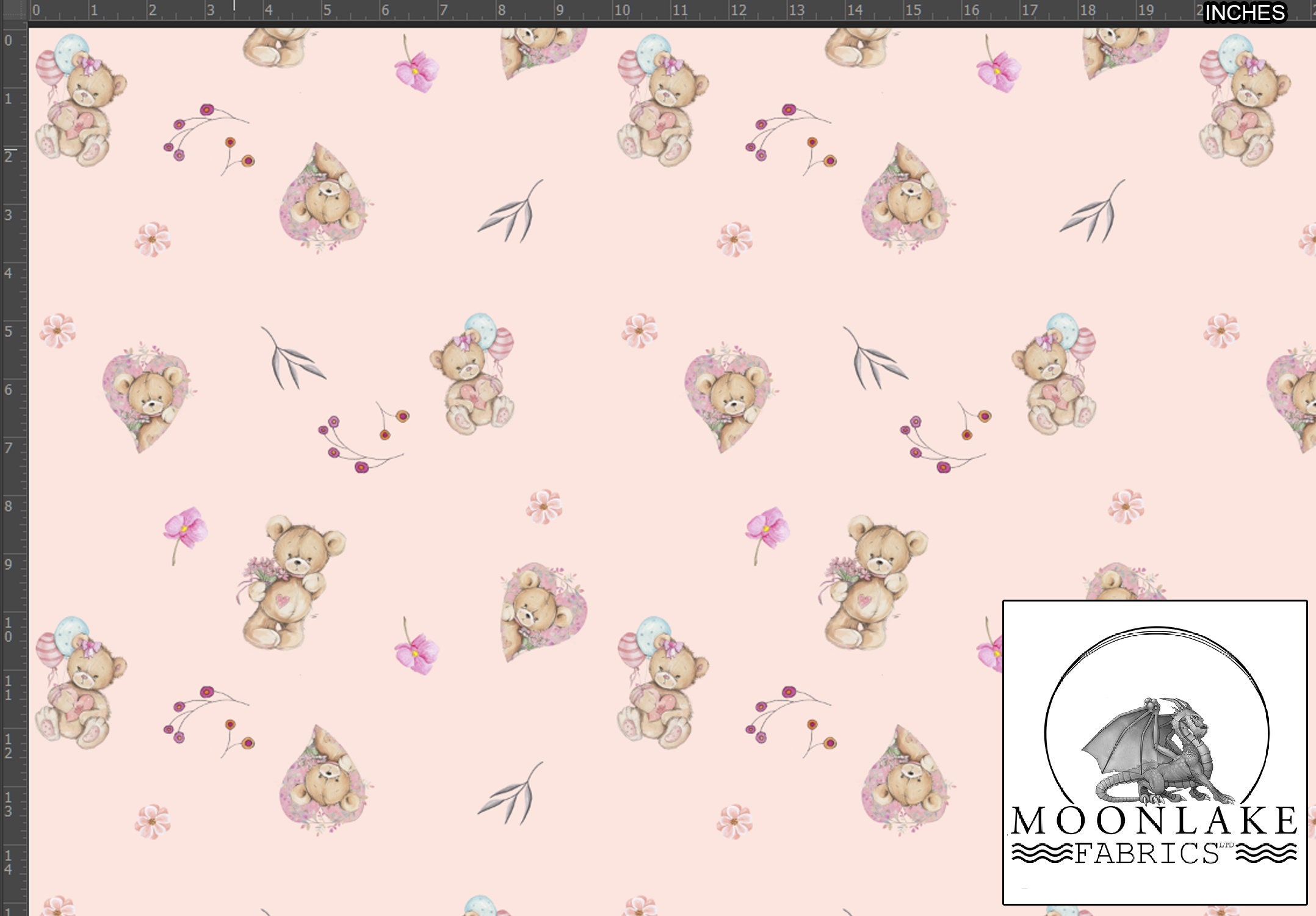Click the cursor position marker on the top ruler

pos(233,6)
